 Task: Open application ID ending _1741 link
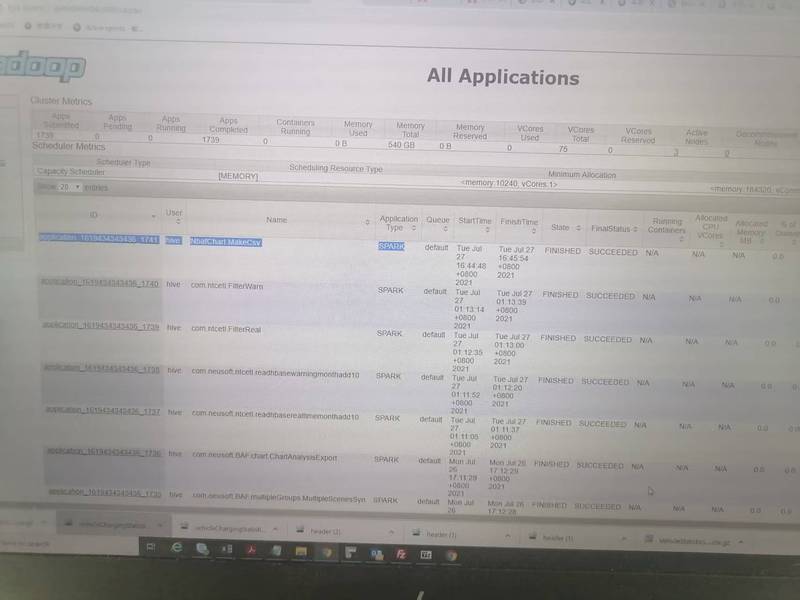[99, 238]
